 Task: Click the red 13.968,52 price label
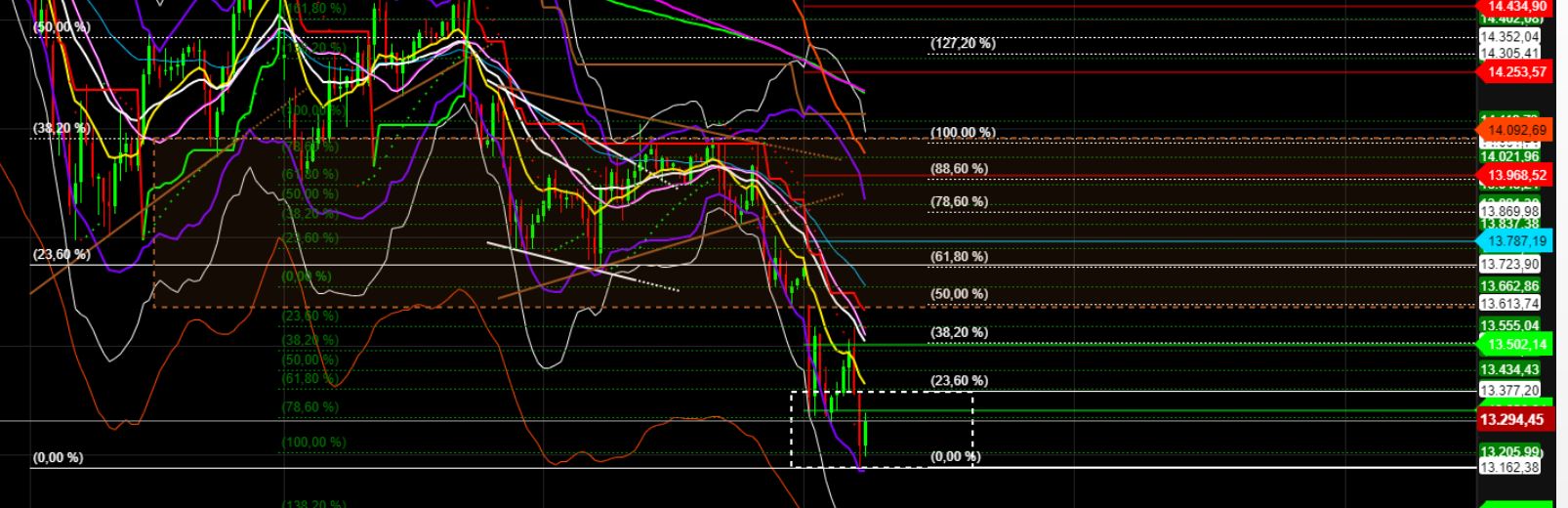(x=1515, y=176)
